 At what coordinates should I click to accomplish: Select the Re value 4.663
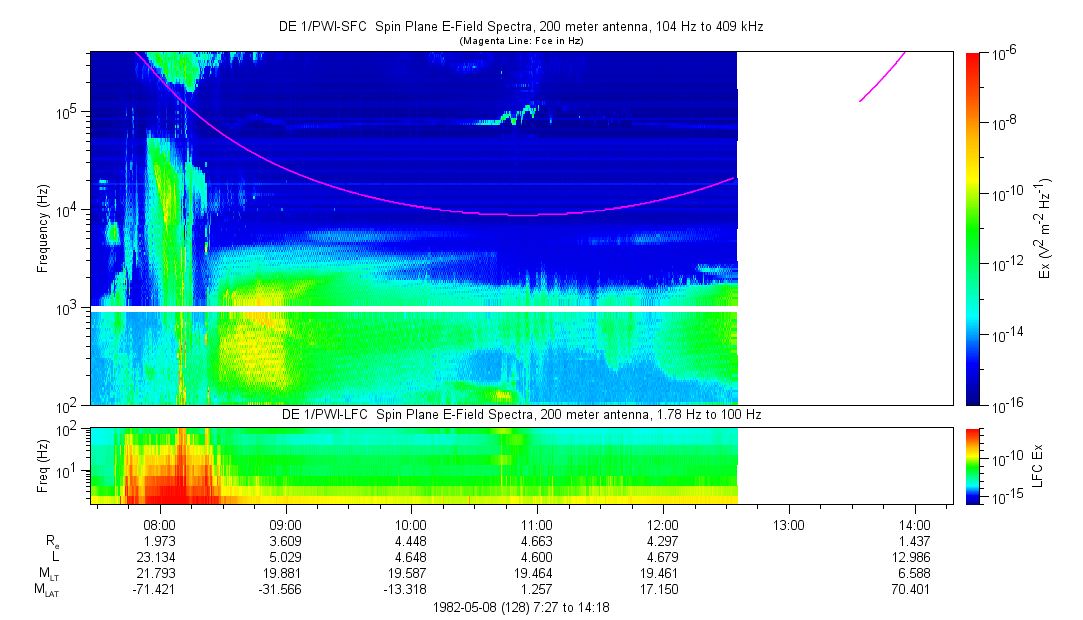point(537,540)
